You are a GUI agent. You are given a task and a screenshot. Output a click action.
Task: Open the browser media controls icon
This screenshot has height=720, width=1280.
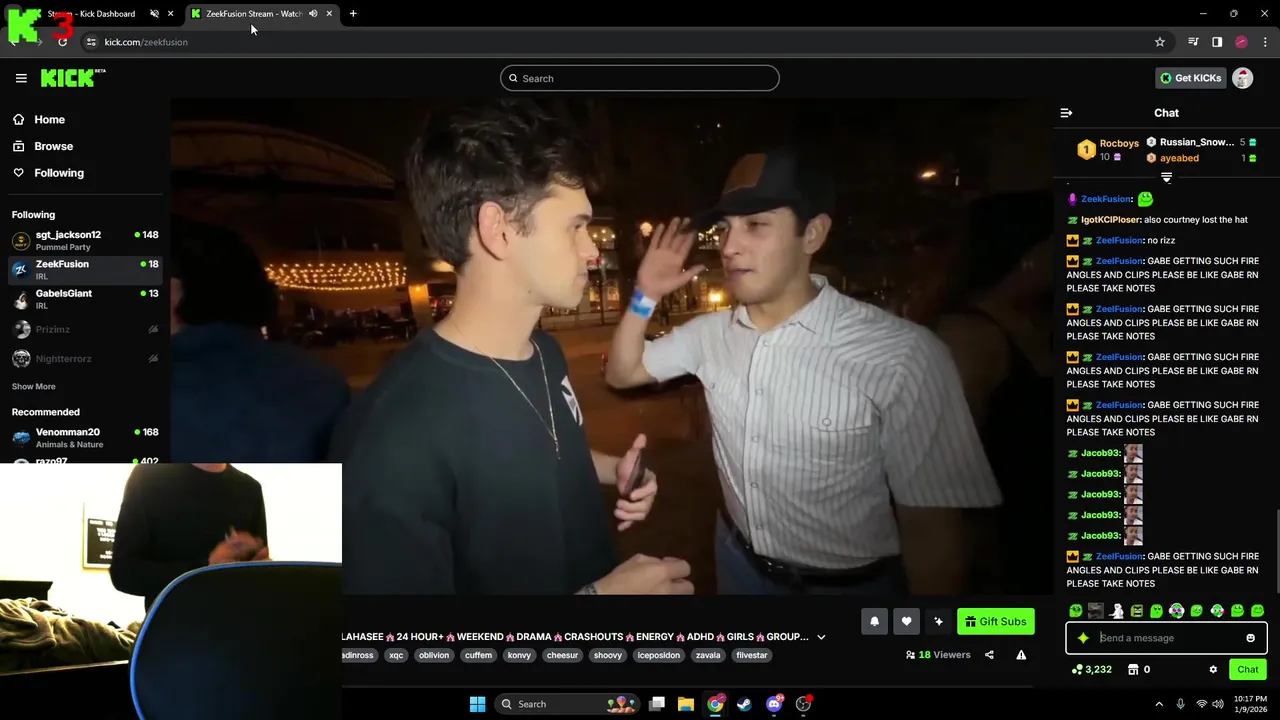pyautogui.click(x=1193, y=42)
